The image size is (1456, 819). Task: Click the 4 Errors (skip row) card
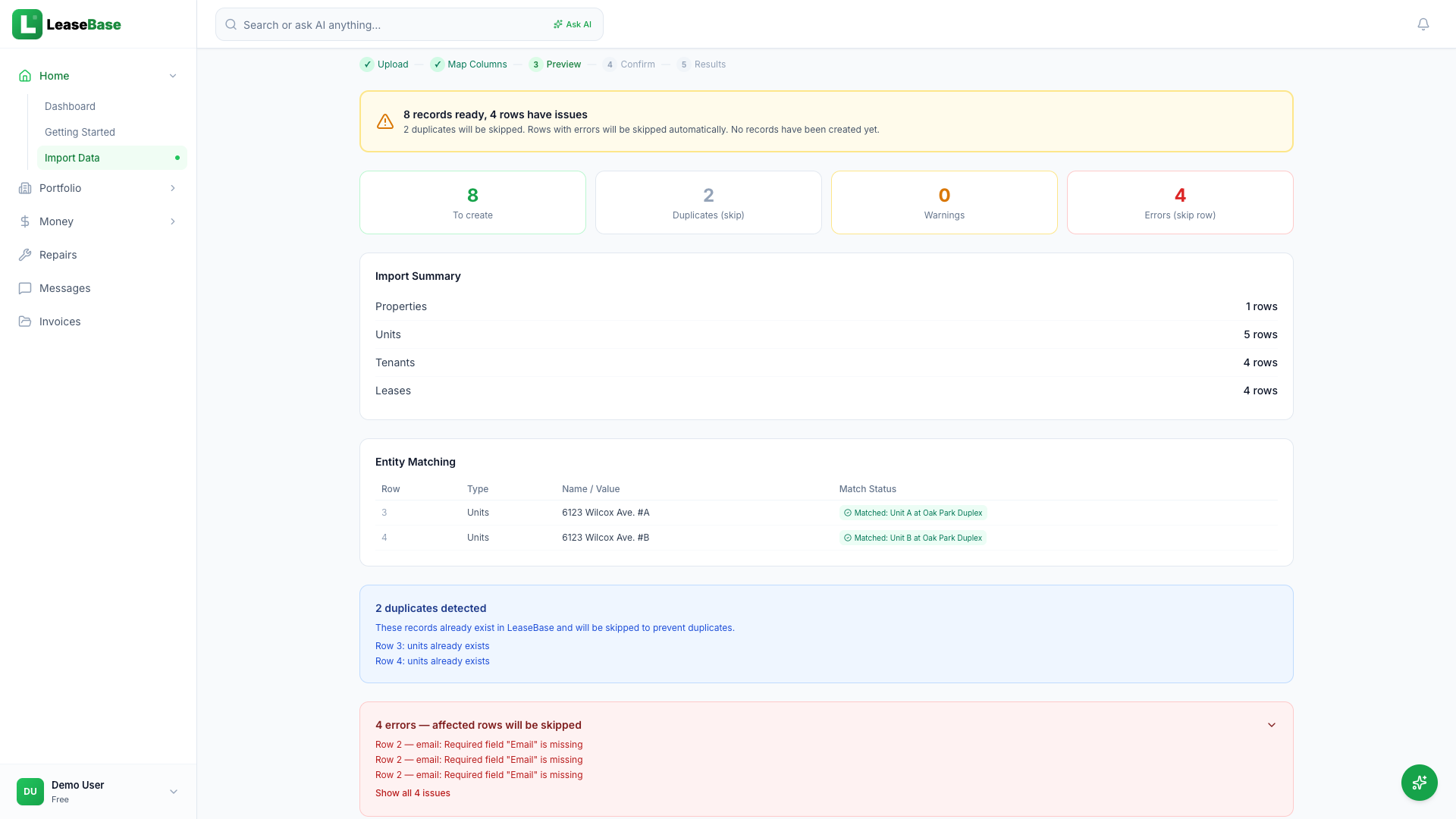click(1180, 202)
